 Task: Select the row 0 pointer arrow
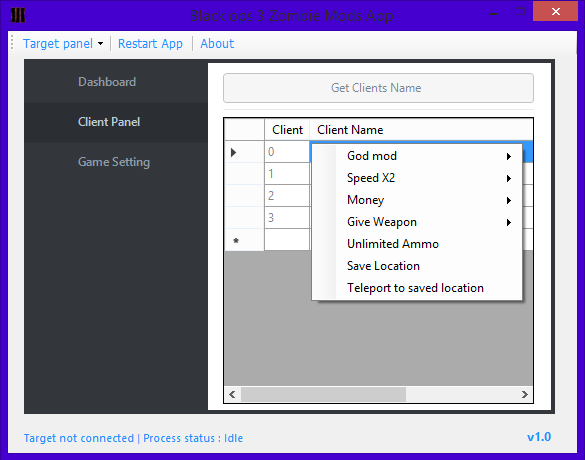point(234,152)
